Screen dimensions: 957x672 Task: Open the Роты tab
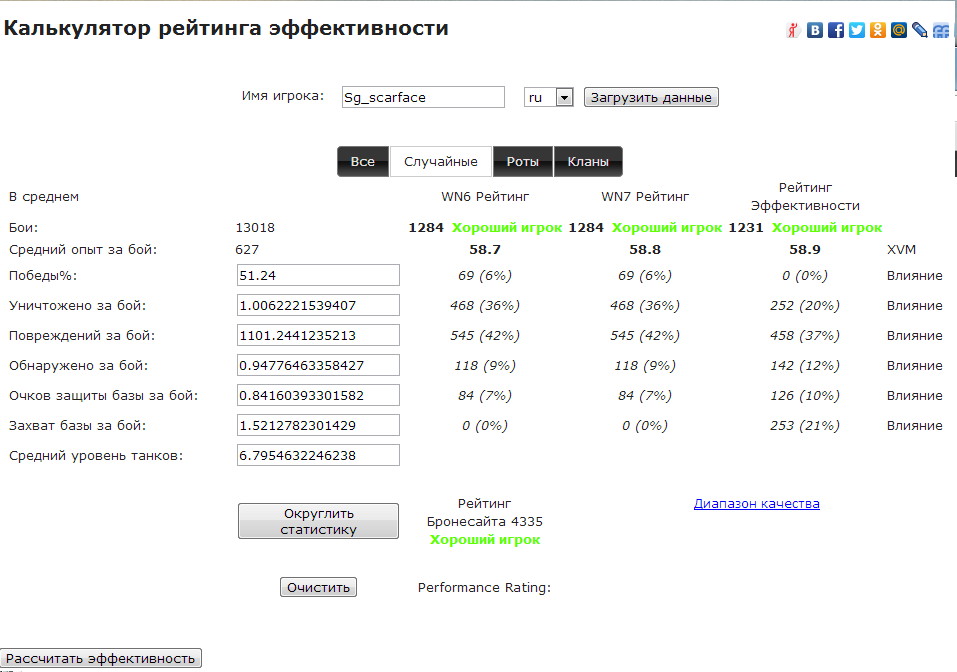pyautogui.click(x=522, y=162)
